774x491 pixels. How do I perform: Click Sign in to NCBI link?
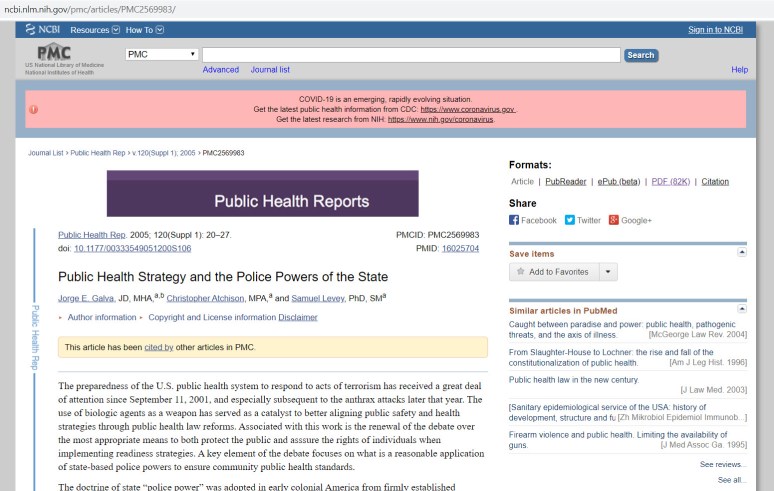pos(715,30)
